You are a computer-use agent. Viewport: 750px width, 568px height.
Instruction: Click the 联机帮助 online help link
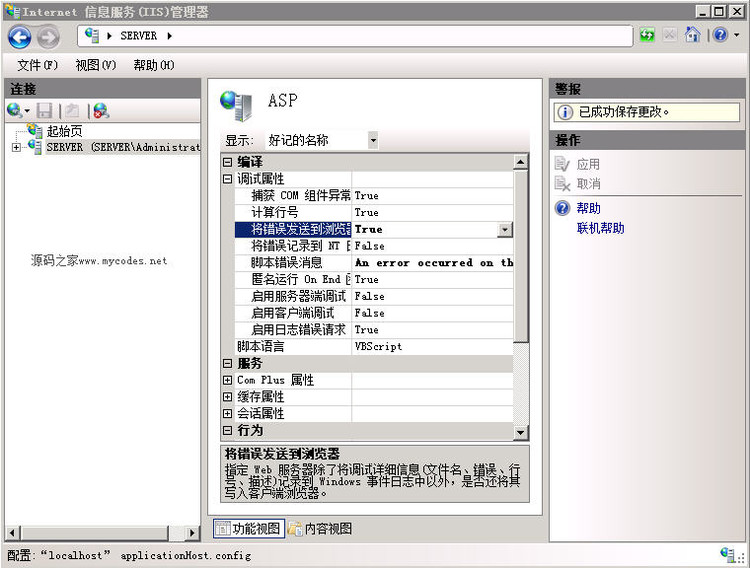pos(600,228)
